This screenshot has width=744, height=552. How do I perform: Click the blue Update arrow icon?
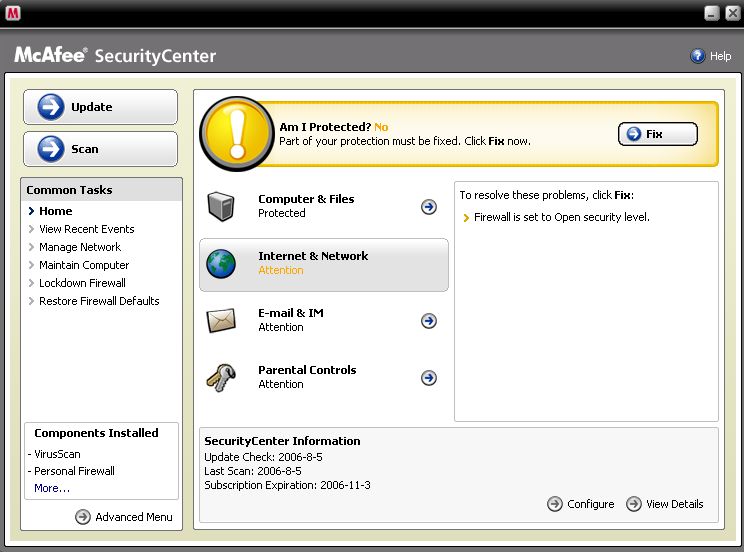coord(51,107)
